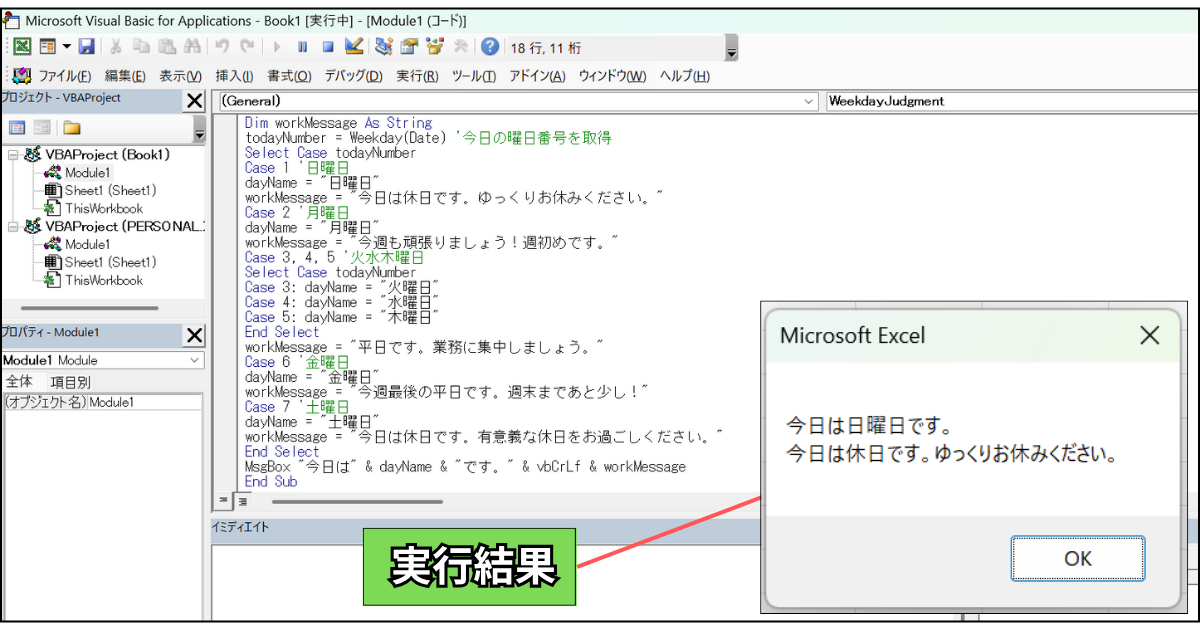Viewport: 1200px width, 630px height.
Task: Pause execution with the Break icon
Action: coord(302,46)
